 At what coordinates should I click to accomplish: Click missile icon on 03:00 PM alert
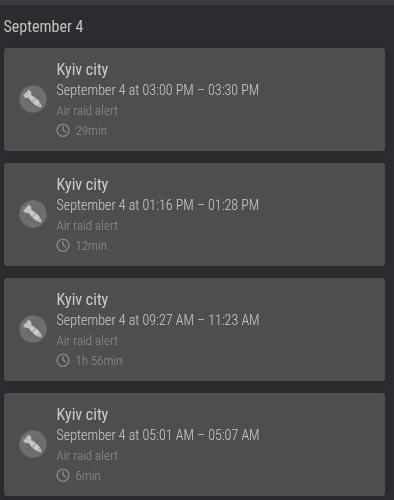[x=33, y=99]
